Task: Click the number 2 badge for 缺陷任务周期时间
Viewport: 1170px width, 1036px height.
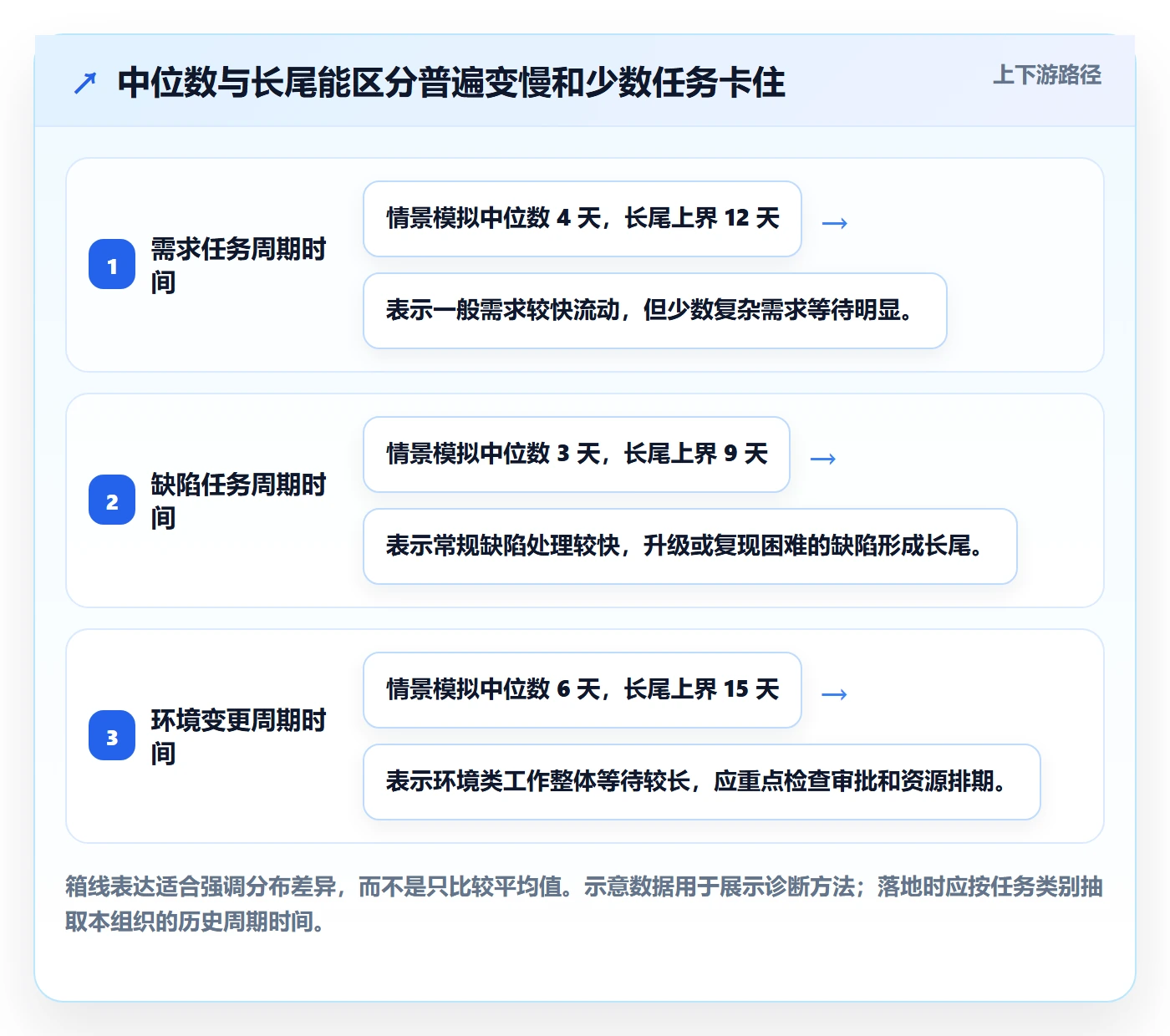Action: tap(112, 500)
